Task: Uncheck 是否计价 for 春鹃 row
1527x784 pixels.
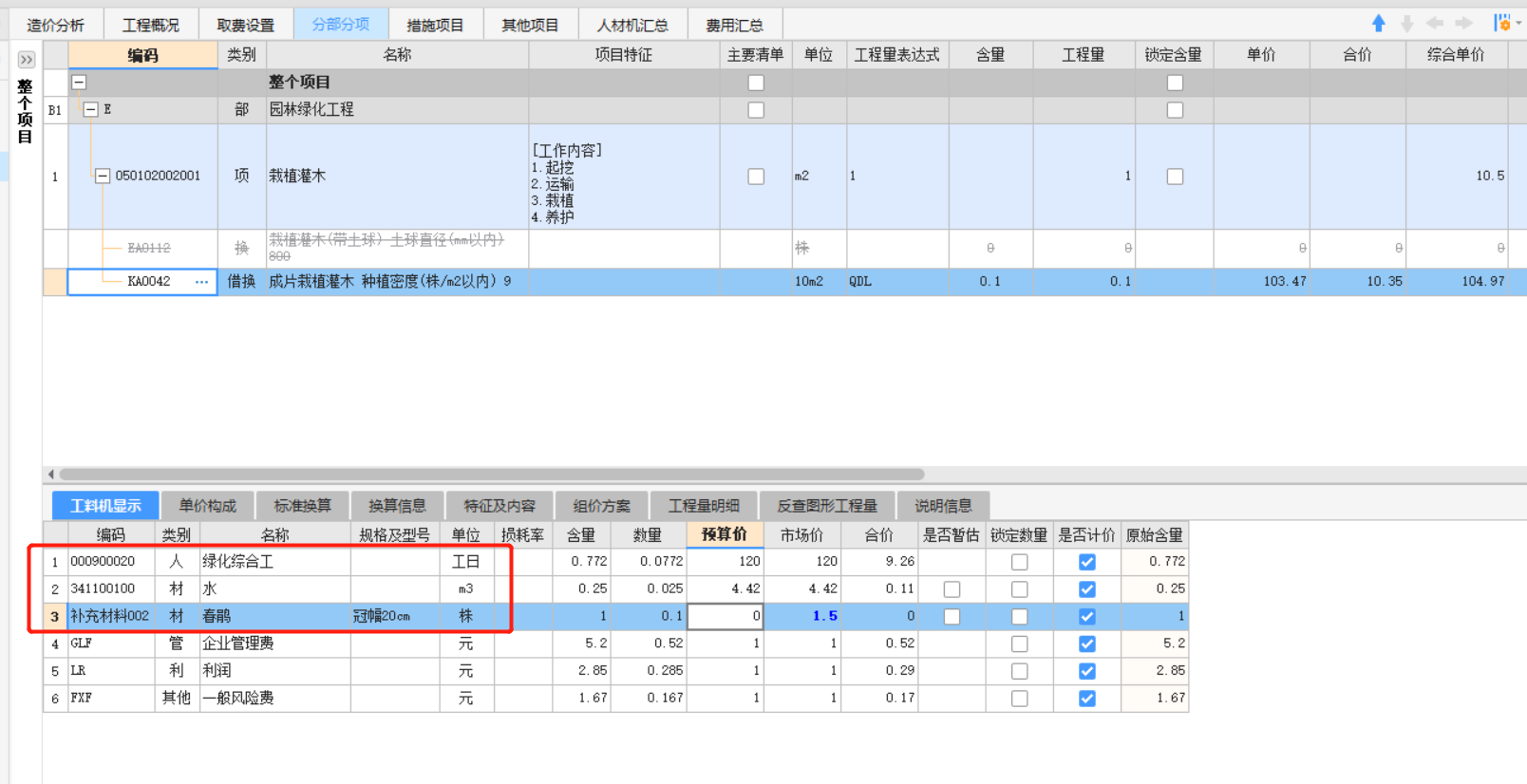Action: click(1087, 617)
